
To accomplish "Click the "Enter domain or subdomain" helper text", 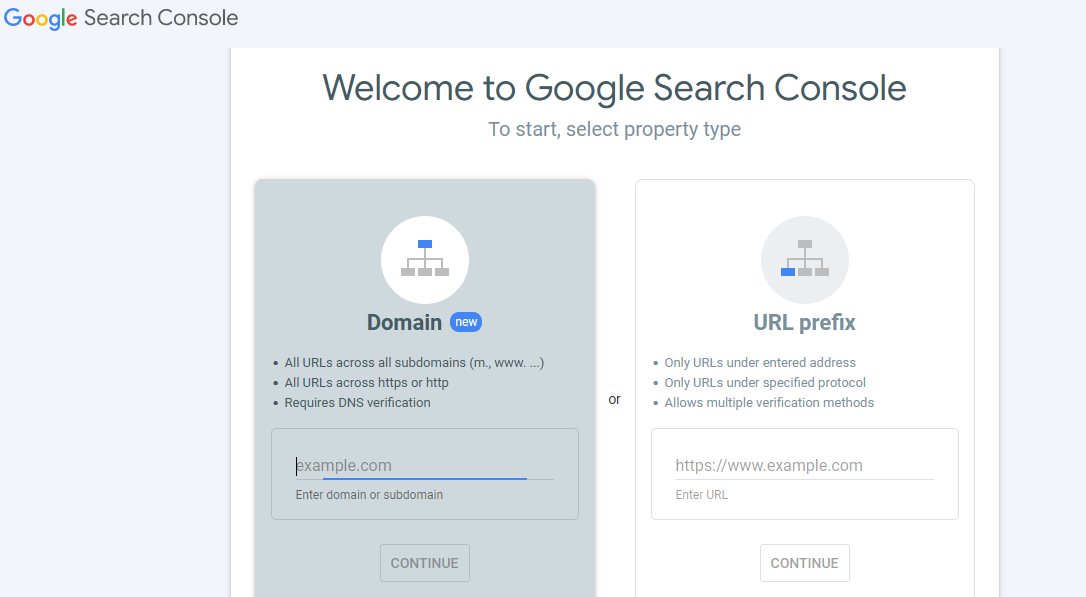I will click(x=369, y=495).
